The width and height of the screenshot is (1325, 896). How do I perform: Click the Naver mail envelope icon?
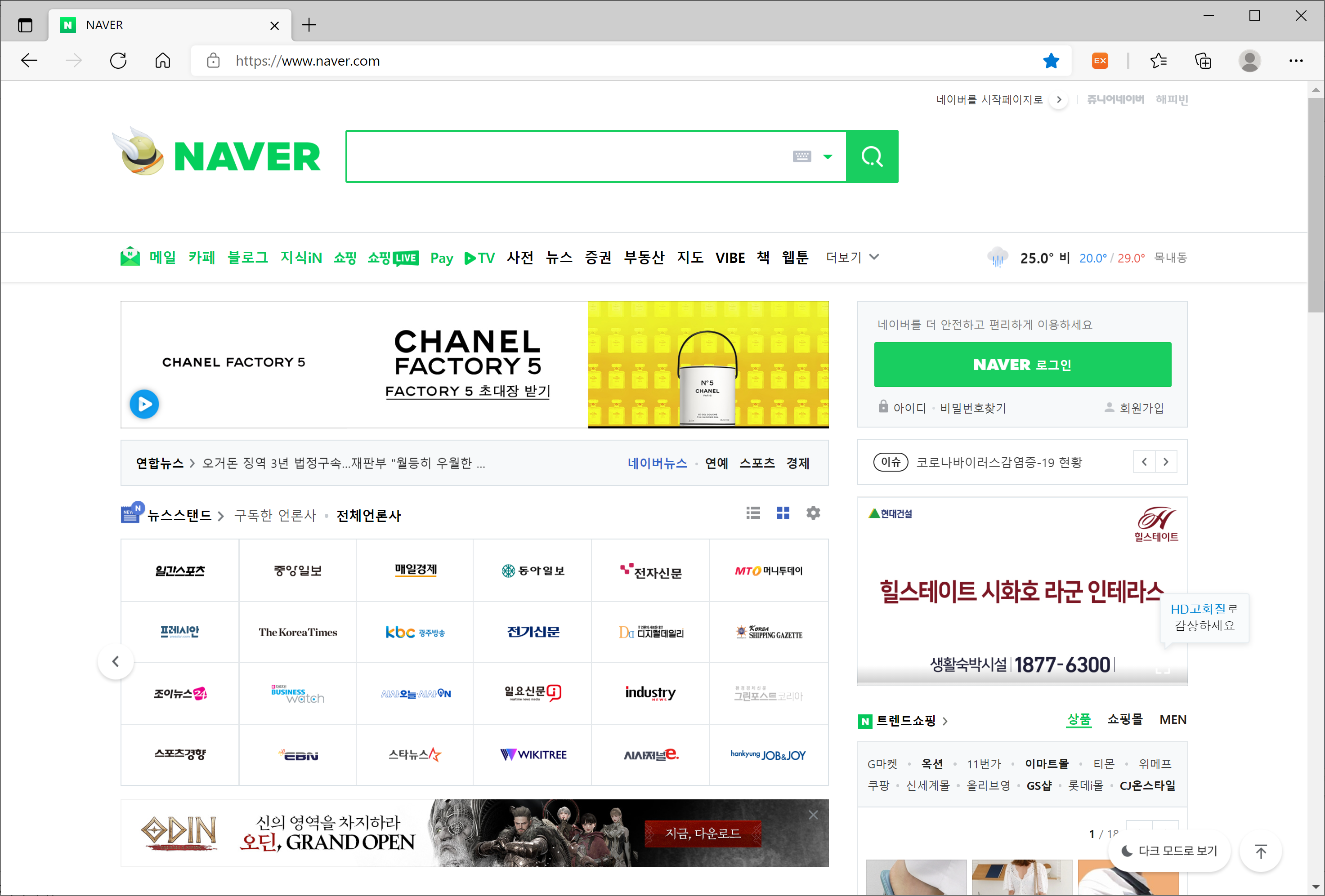pyautogui.click(x=130, y=258)
